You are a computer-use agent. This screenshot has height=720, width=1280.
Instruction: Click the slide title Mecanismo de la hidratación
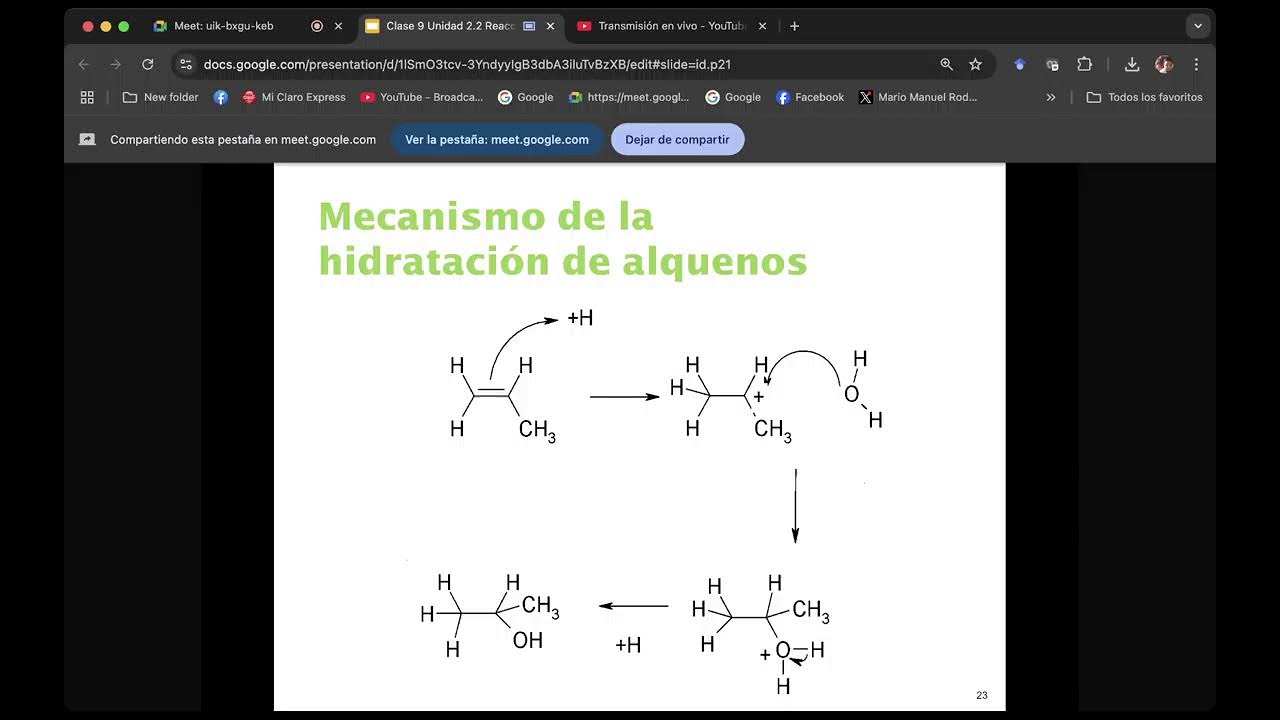[x=562, y=239]
